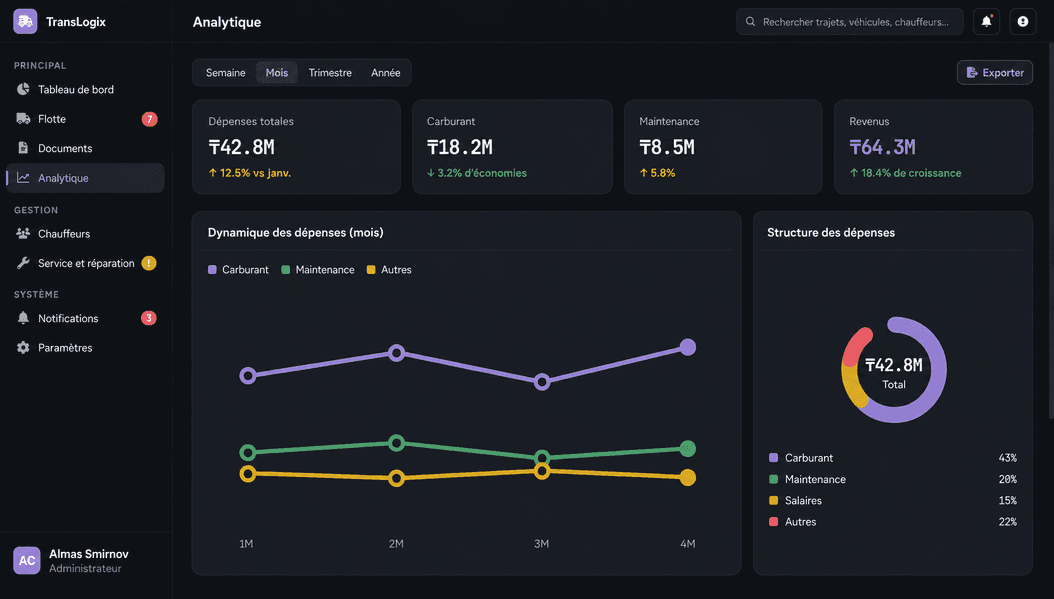Toggle Maintenance series in chart legend
1054x599 pixels.
click(x=317, y=270)
